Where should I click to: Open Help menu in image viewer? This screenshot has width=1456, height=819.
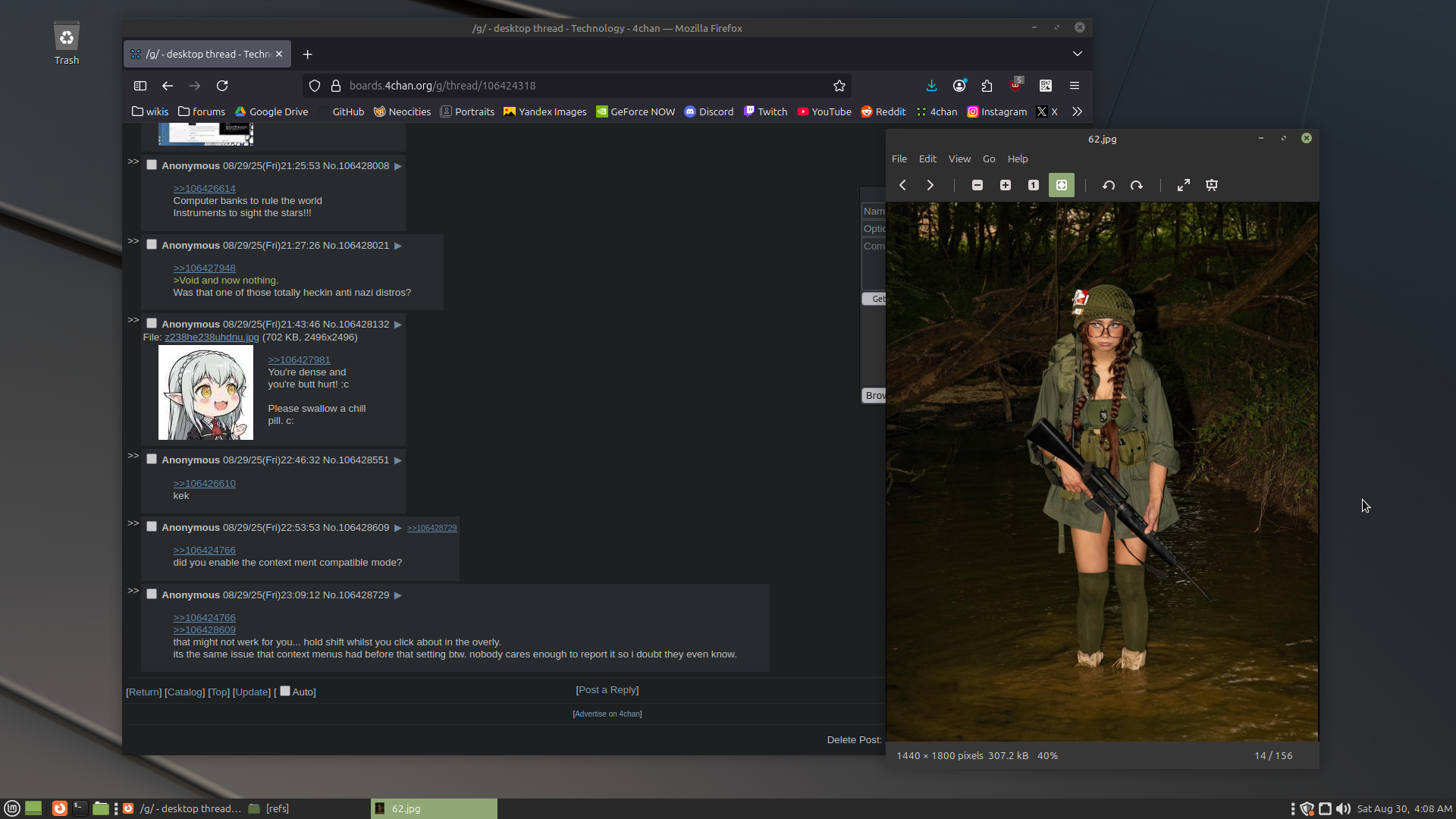pyautogui.click(x=1018, y=158)
